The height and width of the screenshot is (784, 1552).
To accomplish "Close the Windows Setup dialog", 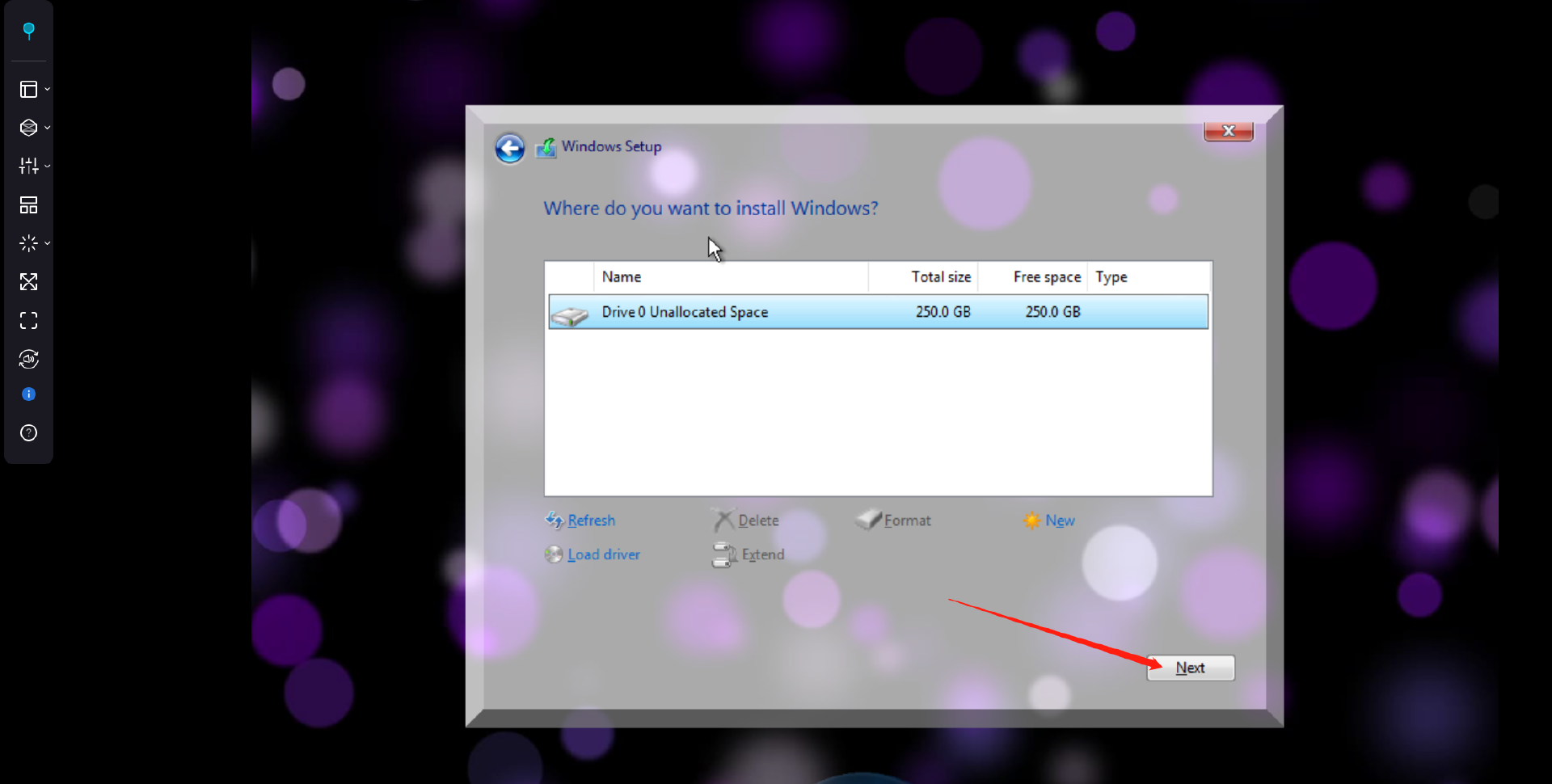I will (x=1228, y=131).
